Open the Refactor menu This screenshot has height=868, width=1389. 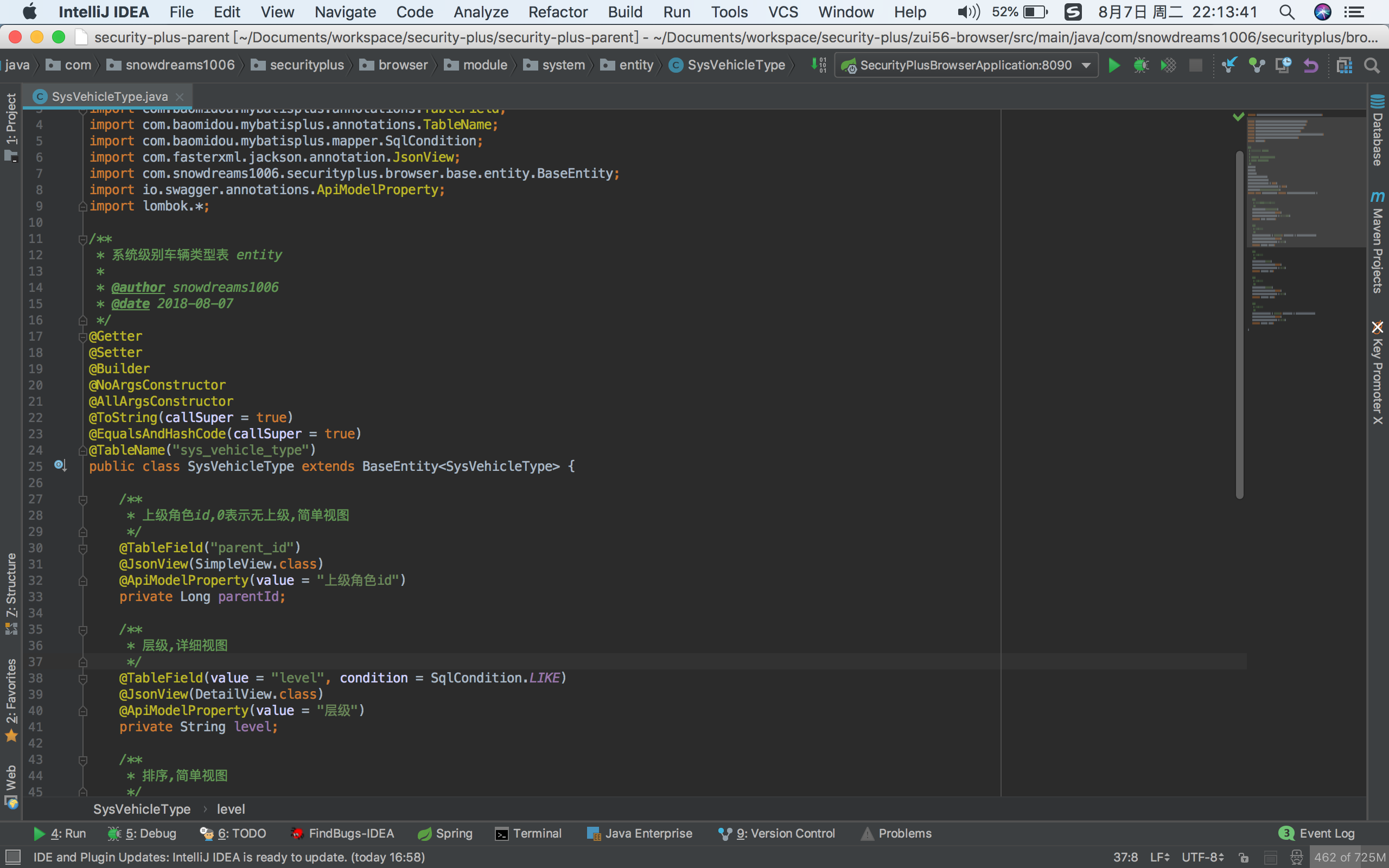point(557,12)
